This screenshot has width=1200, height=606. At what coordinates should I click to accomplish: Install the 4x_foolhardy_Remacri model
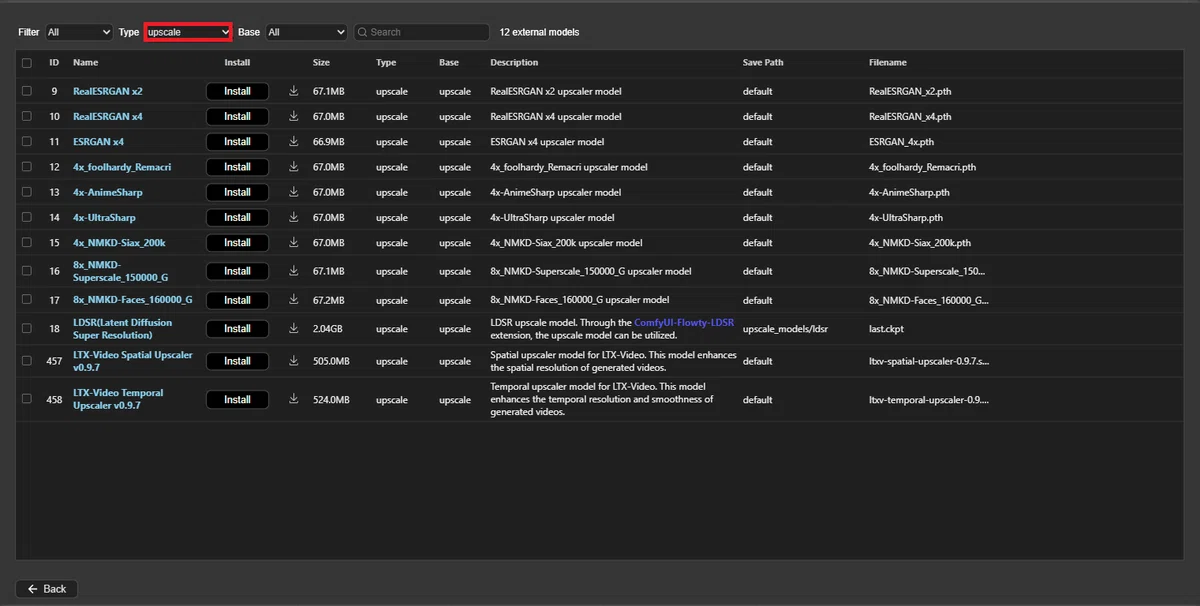tap(237, 167)
